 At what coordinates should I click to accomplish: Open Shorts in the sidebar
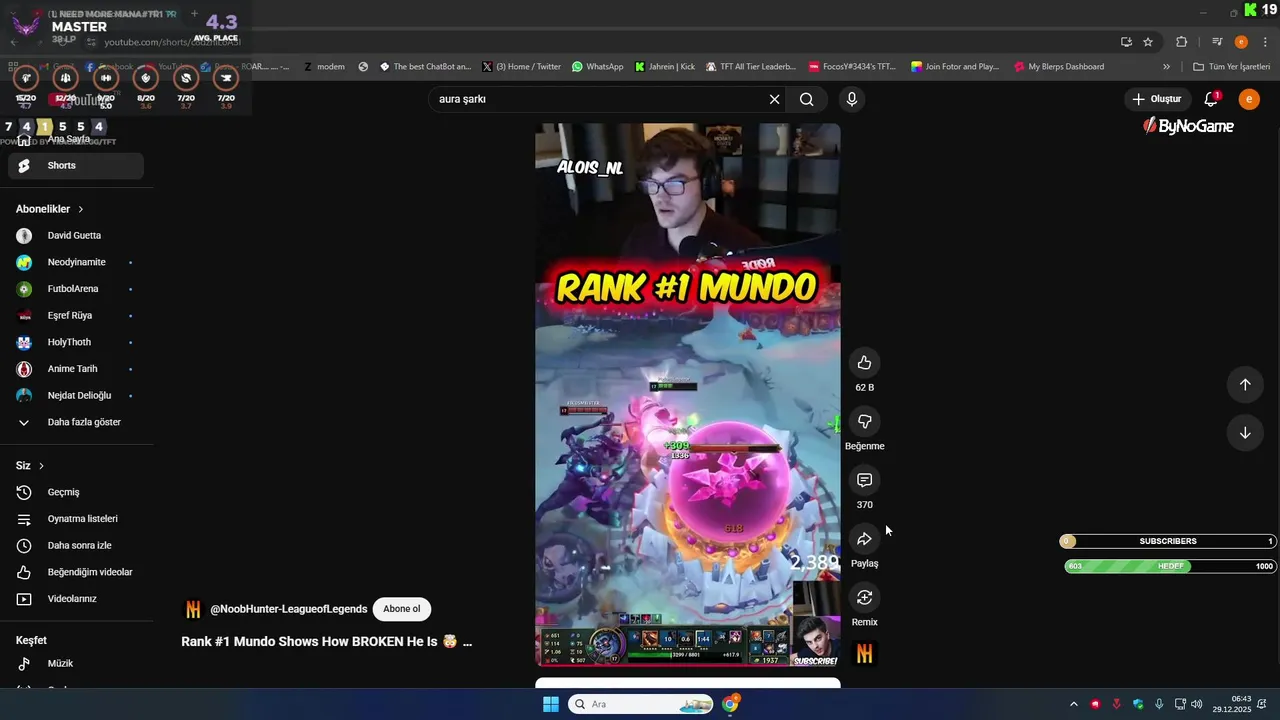pyautogui.click(x=76, y=166)
